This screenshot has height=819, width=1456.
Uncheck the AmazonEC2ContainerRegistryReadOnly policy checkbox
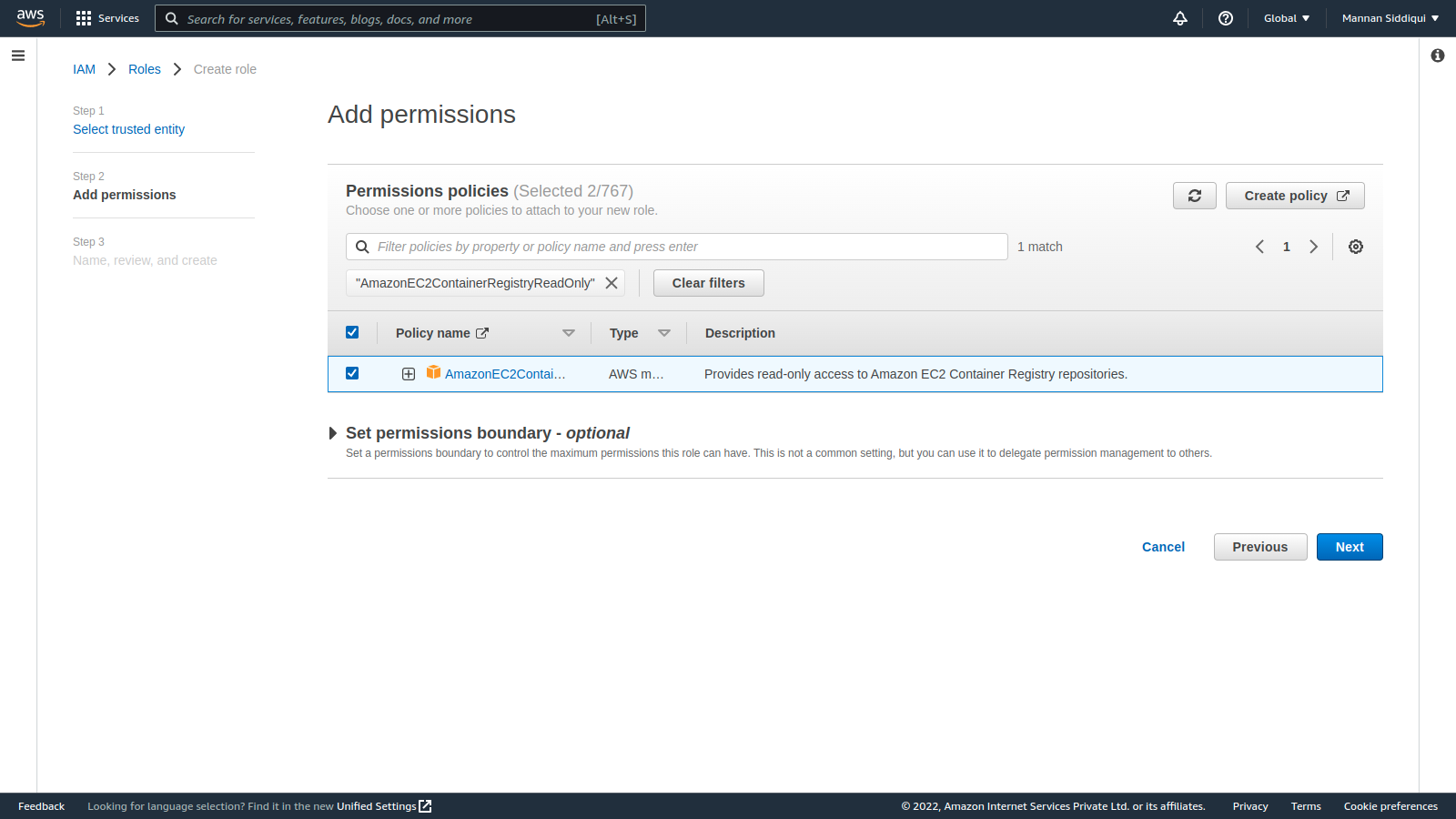tap(352, 373)
